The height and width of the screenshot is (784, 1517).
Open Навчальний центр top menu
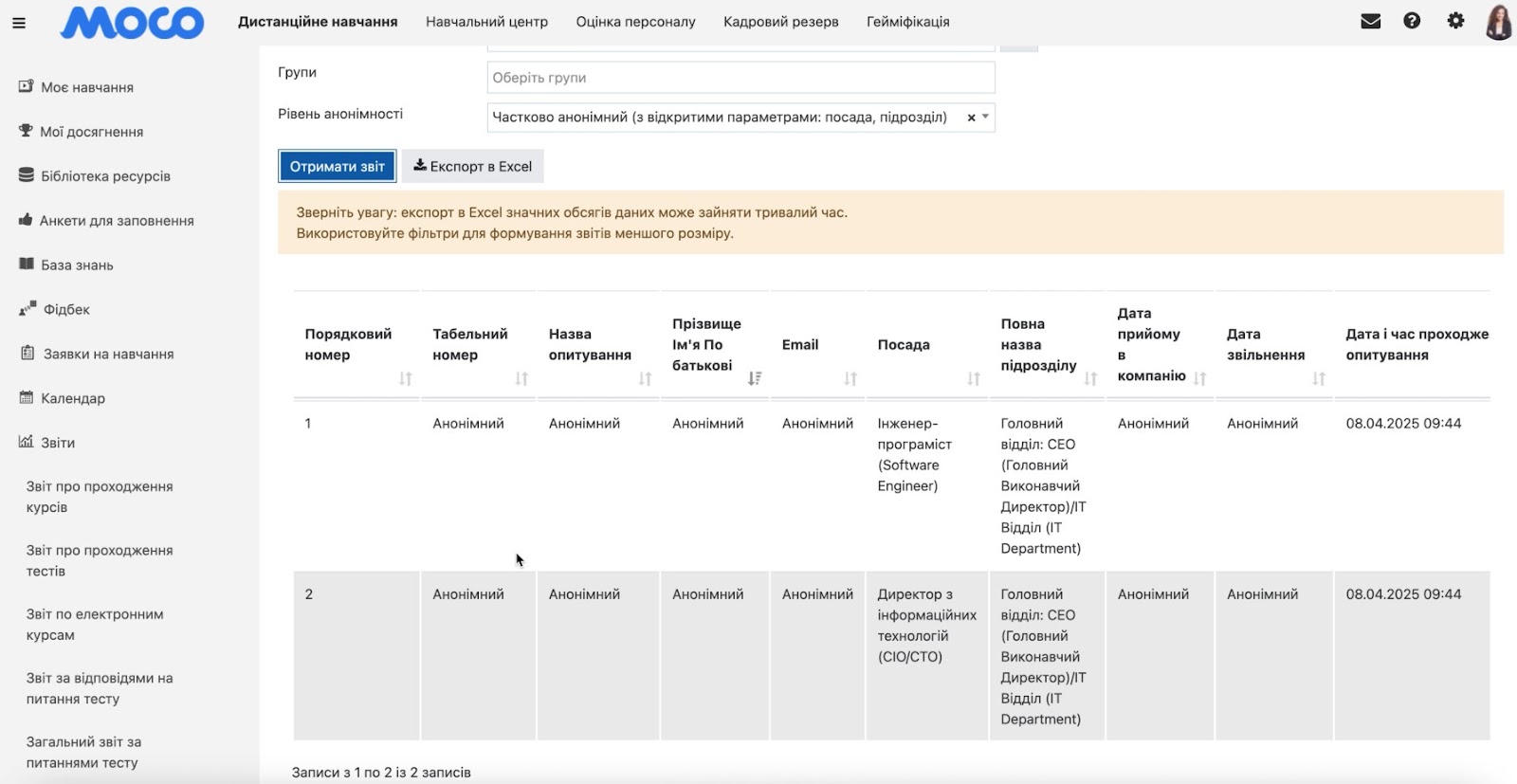coord(486,22)
